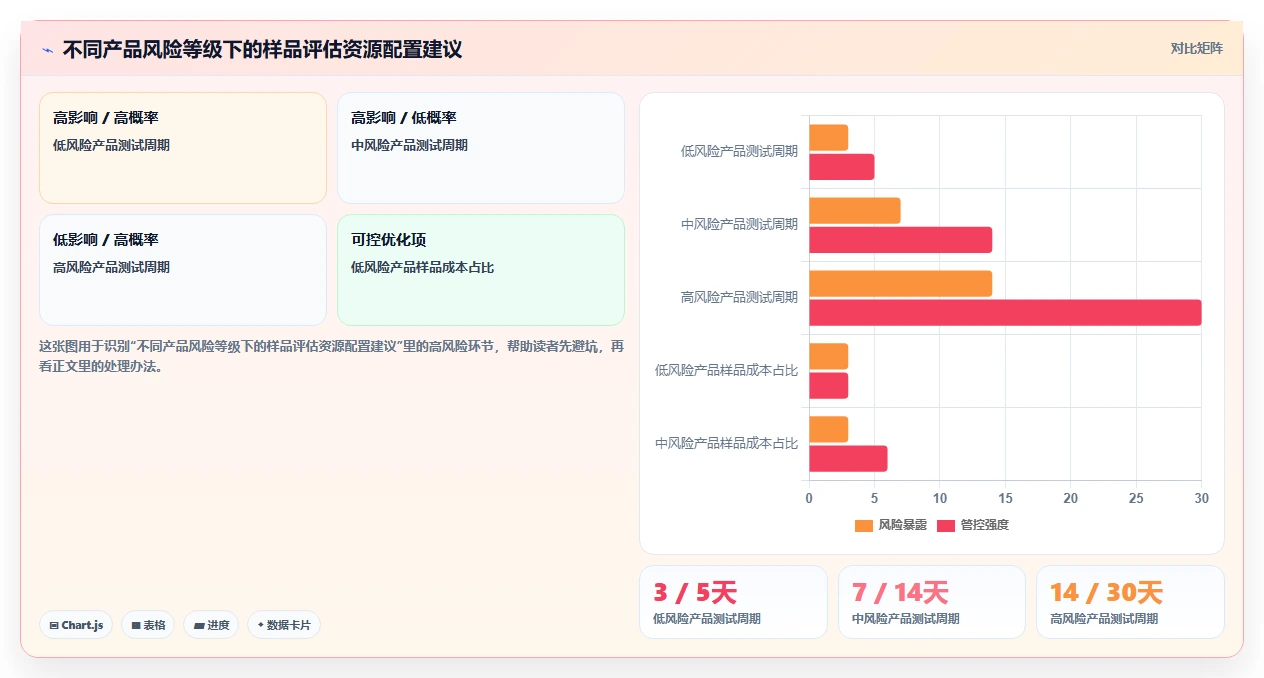Click the orange bar for 中风险产品样品成本占比
1264x678 pixels.
[829, 430]
